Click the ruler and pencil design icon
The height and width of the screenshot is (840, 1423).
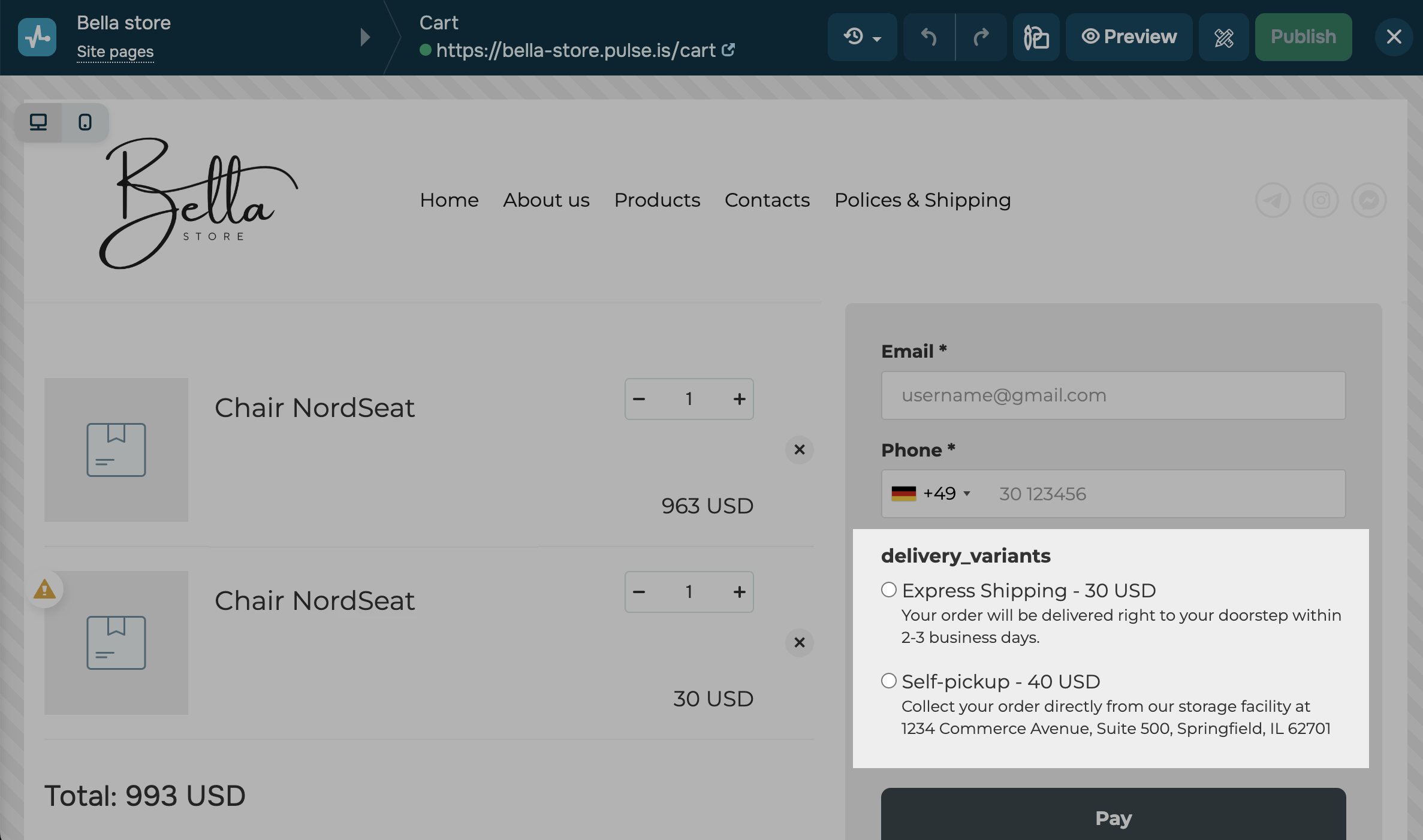pos(1223,37)
